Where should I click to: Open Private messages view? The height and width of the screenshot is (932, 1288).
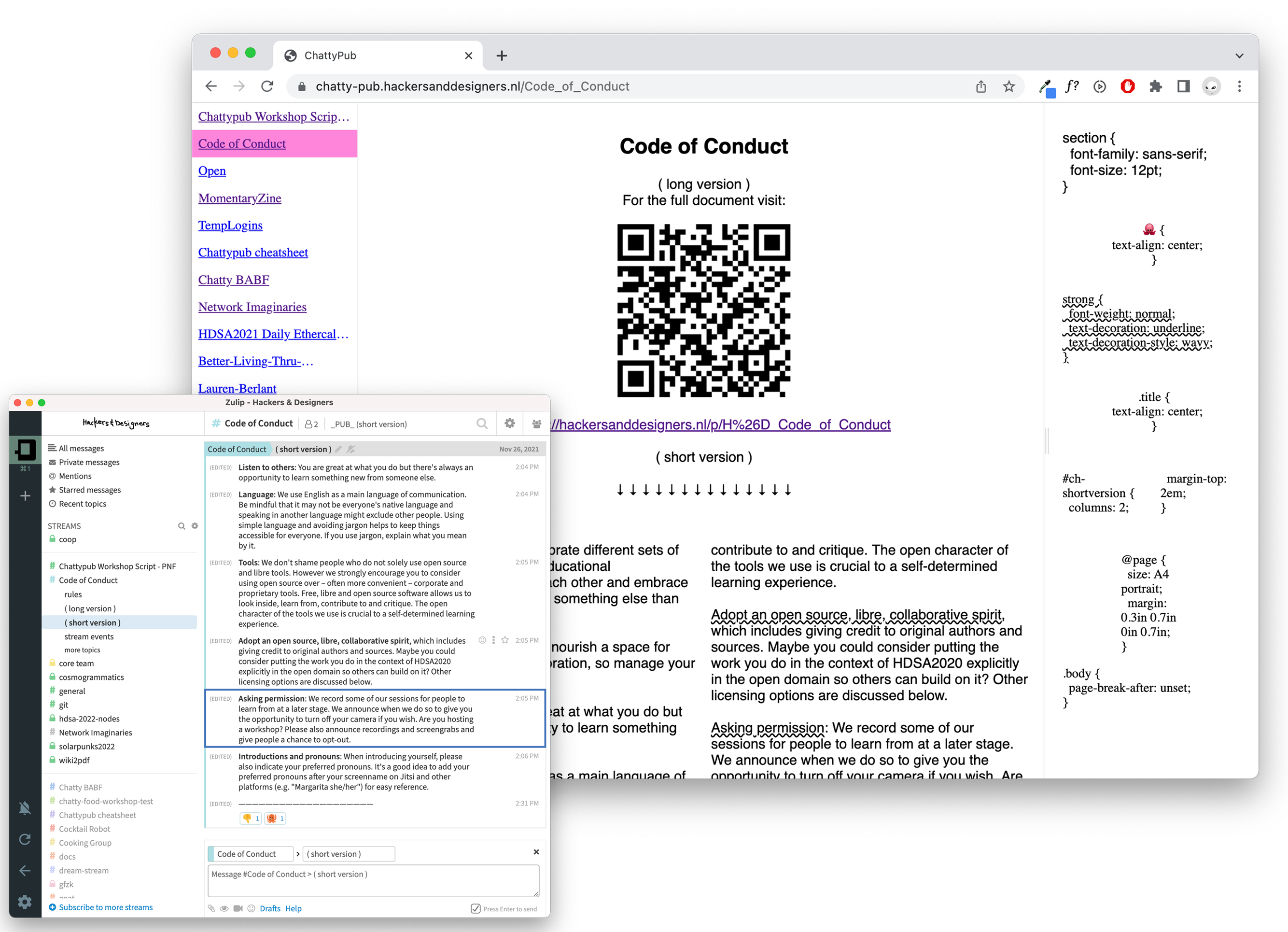[89, 462]
